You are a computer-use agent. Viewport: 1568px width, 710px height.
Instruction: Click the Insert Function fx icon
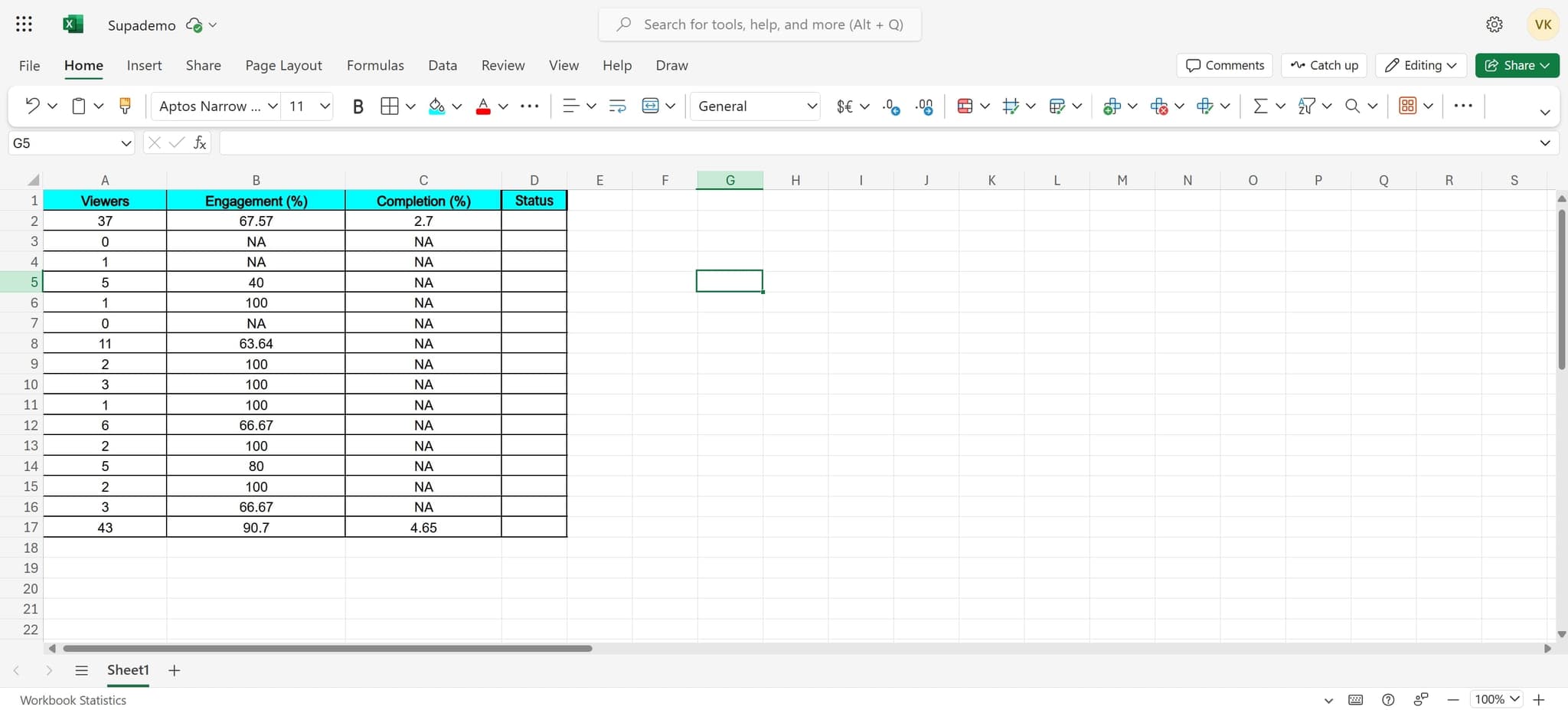click(200, 142)
